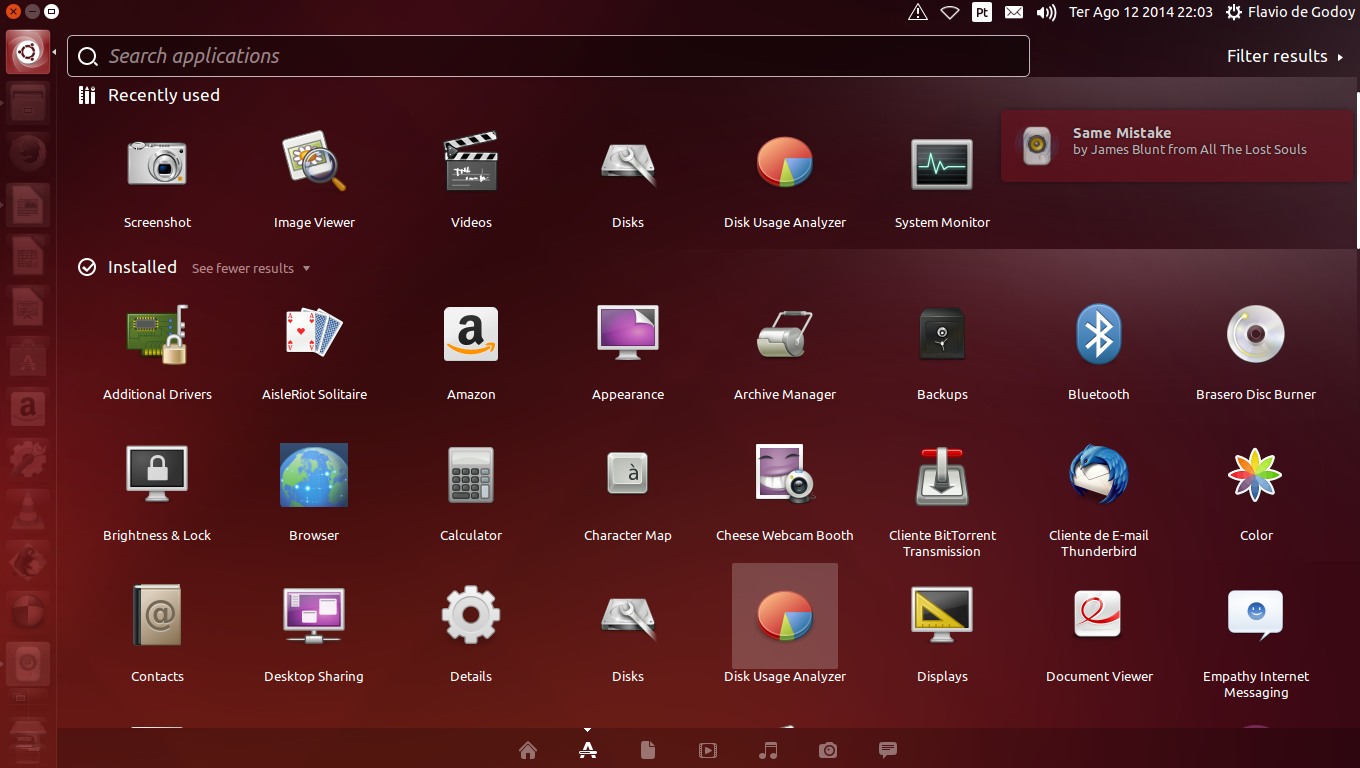Open the See fewer results dropdown arrow

click(308, 268)
